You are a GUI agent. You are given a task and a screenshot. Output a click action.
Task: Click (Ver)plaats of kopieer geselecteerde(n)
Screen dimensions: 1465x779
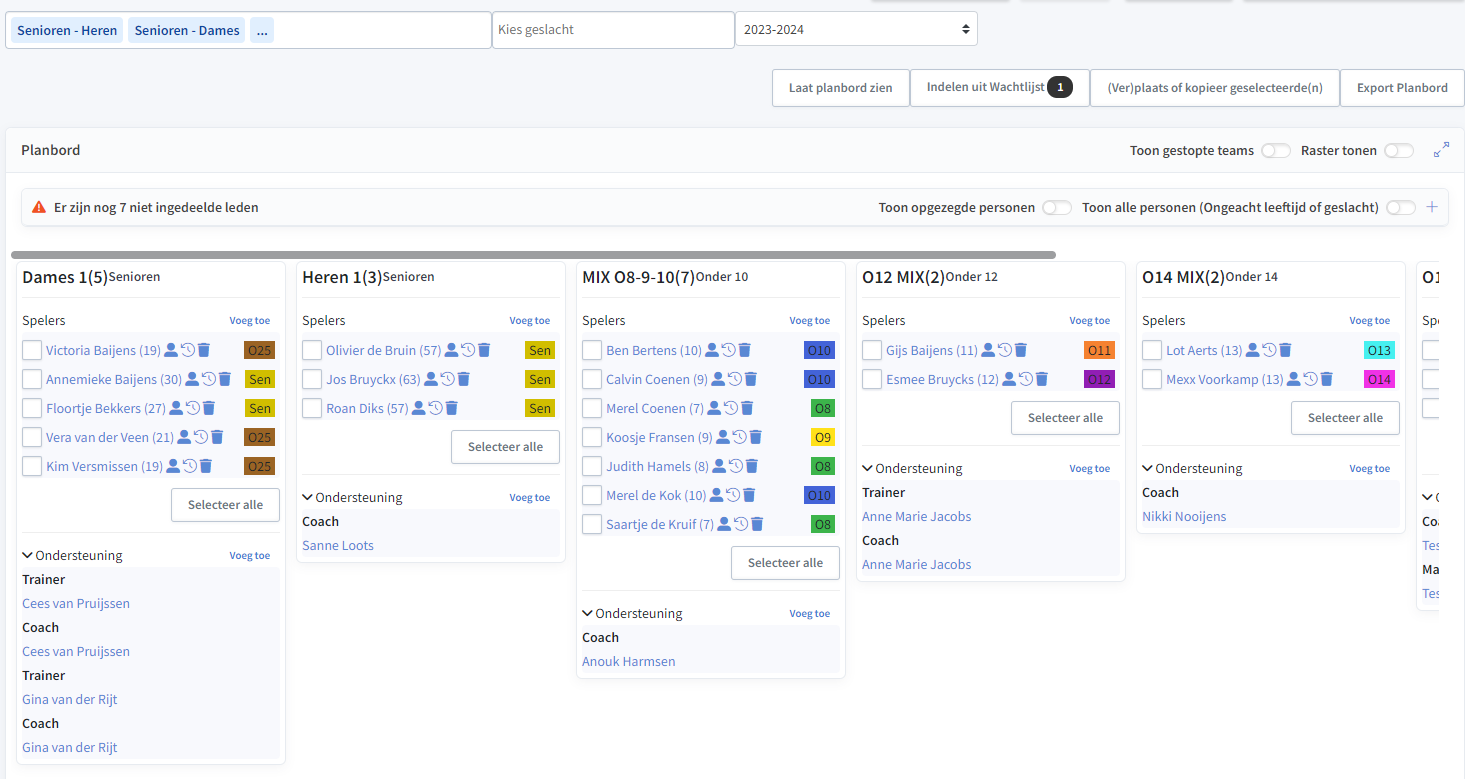point(1215,88)
